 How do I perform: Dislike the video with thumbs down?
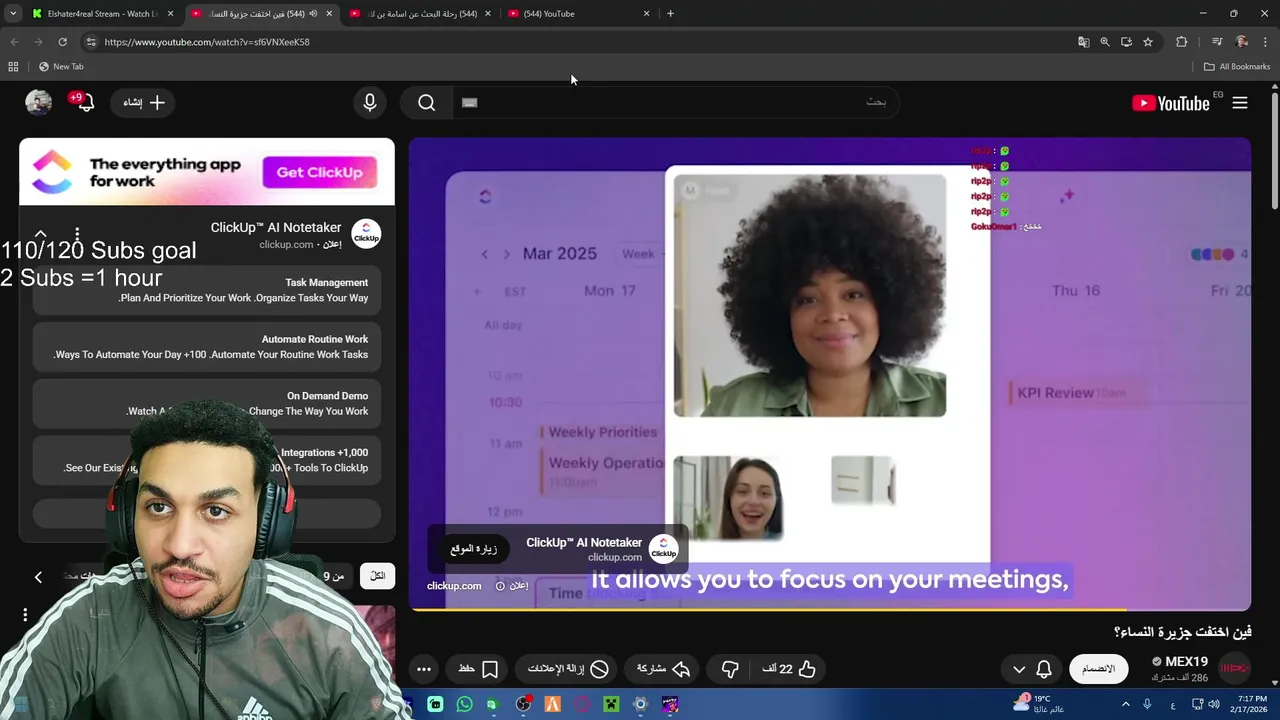[x=730, y=669]
